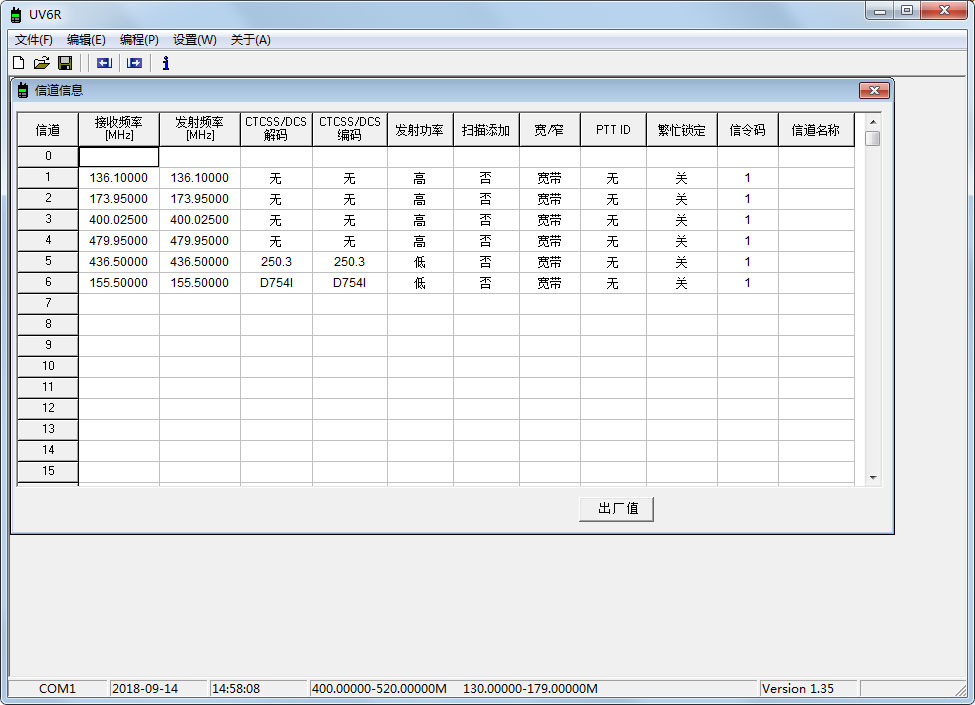
Task: Click transmit frequency 173.95000 in channel 2
Action: click(x=200, y=199)
